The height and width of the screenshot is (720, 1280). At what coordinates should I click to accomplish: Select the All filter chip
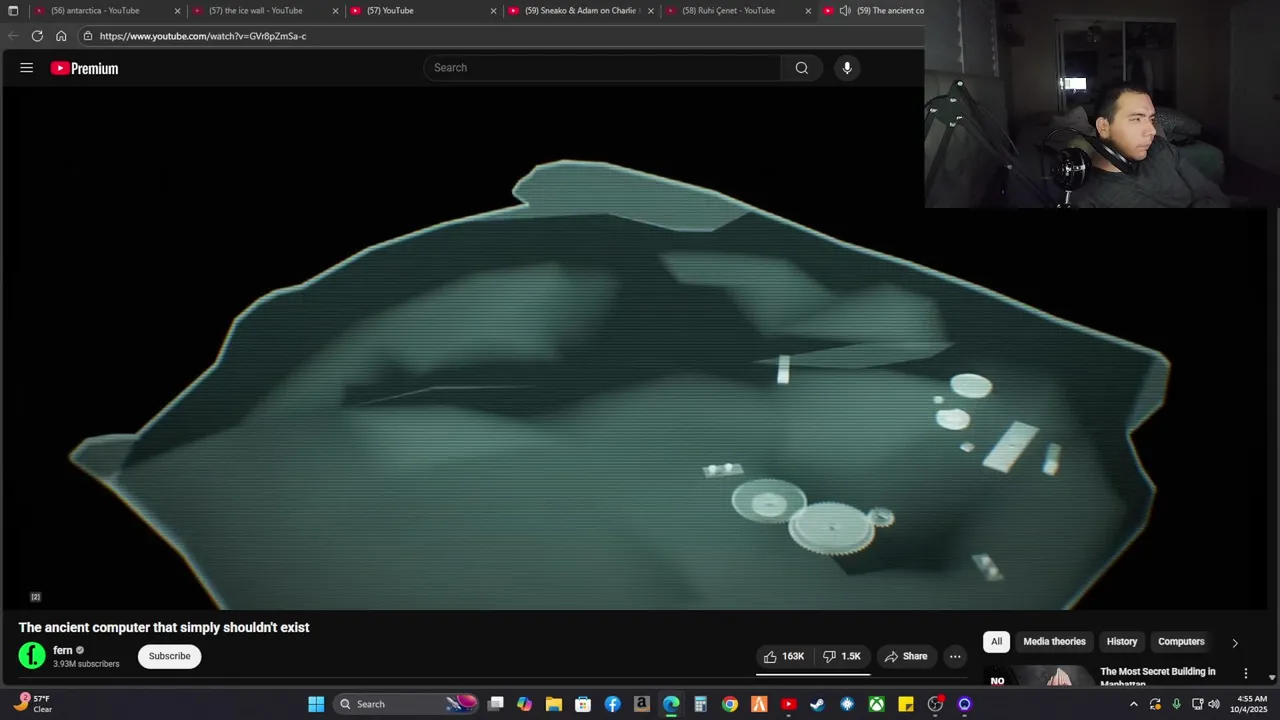click(x=996, y=642)
